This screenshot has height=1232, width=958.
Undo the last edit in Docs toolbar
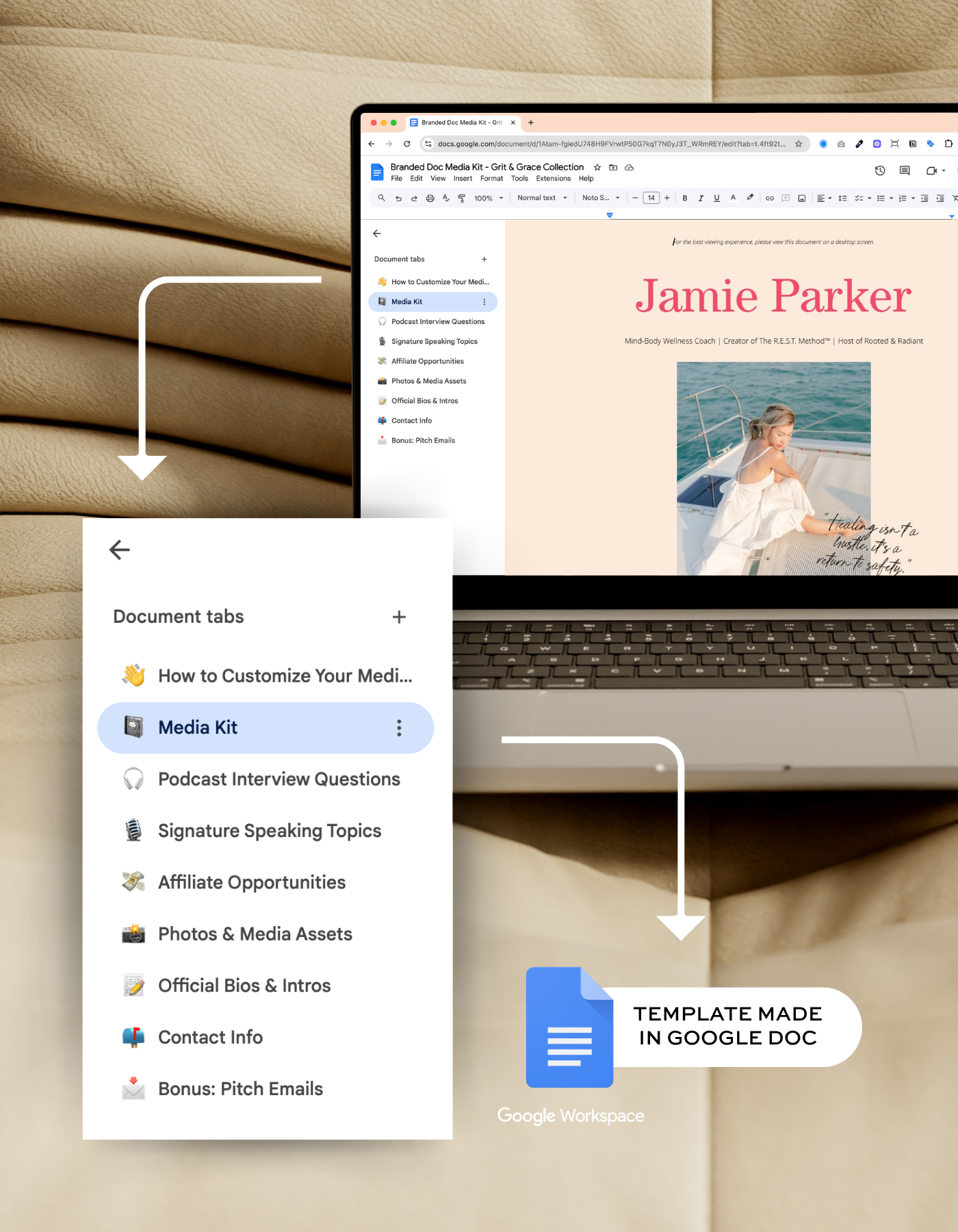398,198
